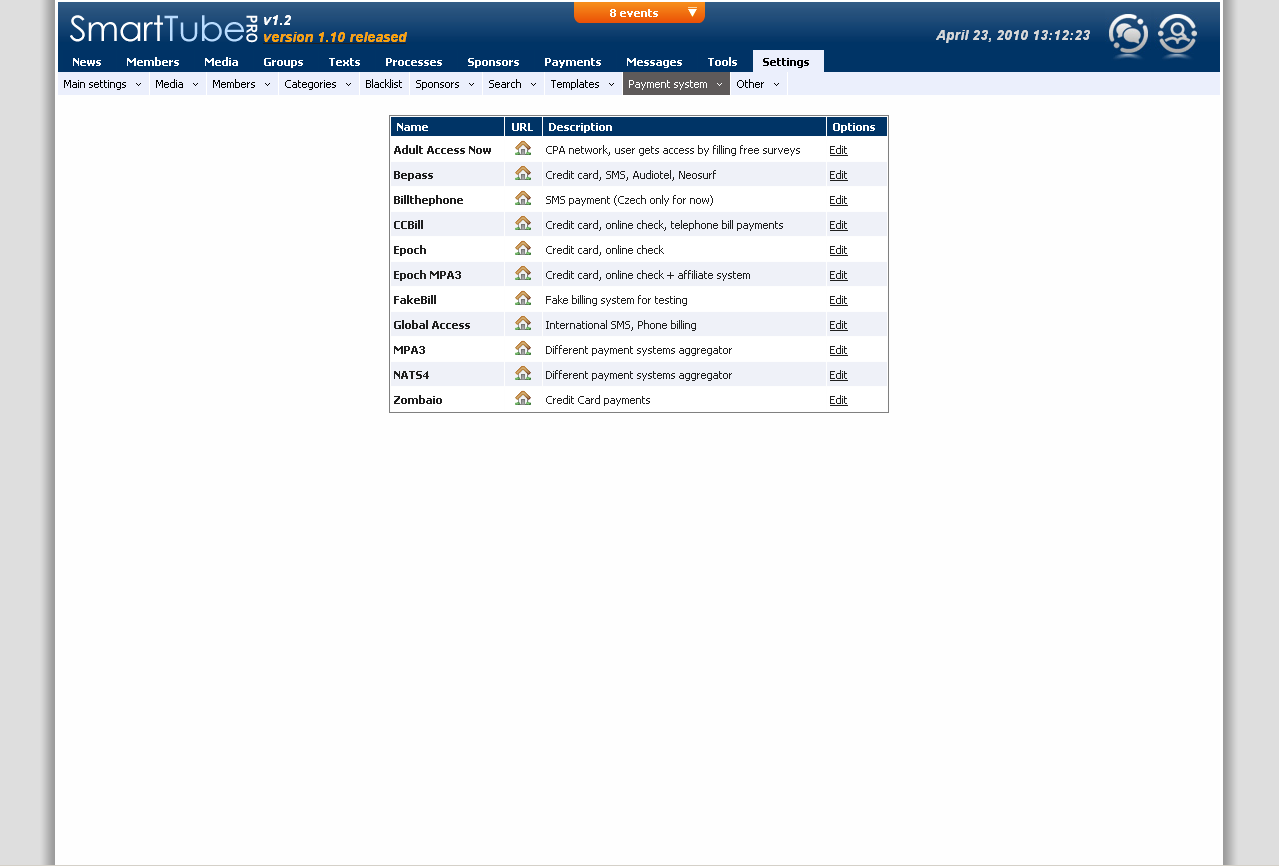Viewport: 1279px width, 866px height.
Task: Go to Tools tab
Action: 722,61
